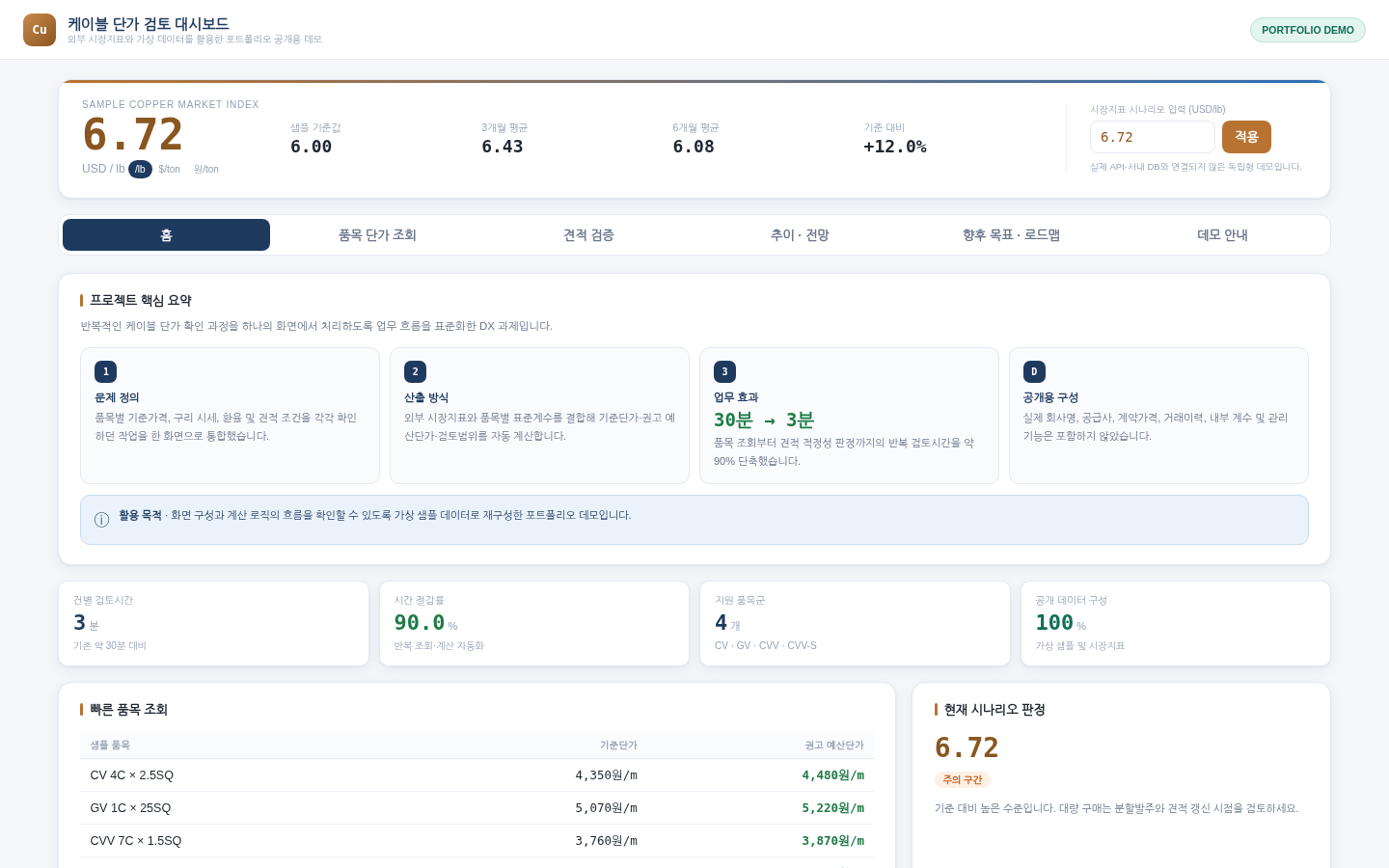Screen dimensions: 1389x868
Task: Click the 현재 시나리오 판정 heading
Action: [994, 710]
